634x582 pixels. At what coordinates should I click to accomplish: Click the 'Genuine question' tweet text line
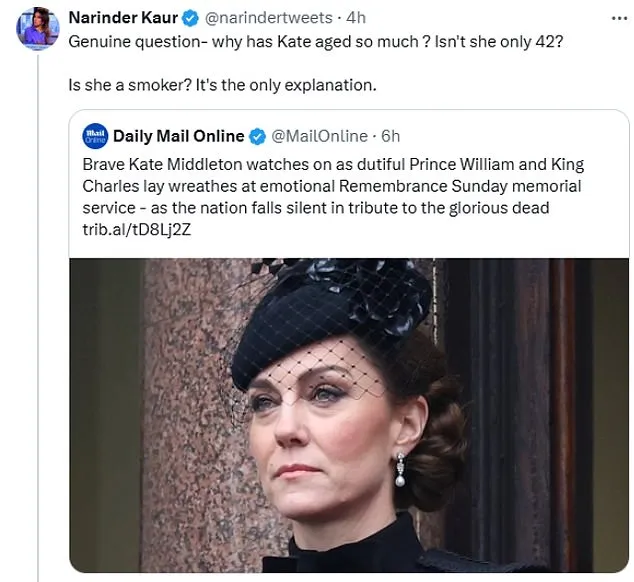pyautogui.click(x=309, y=43)
